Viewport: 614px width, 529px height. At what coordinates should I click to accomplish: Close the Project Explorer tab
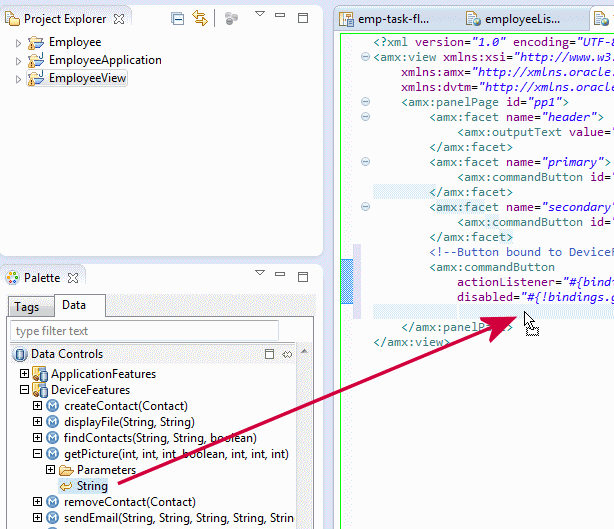pyautogui.click(x=119, y=19)
